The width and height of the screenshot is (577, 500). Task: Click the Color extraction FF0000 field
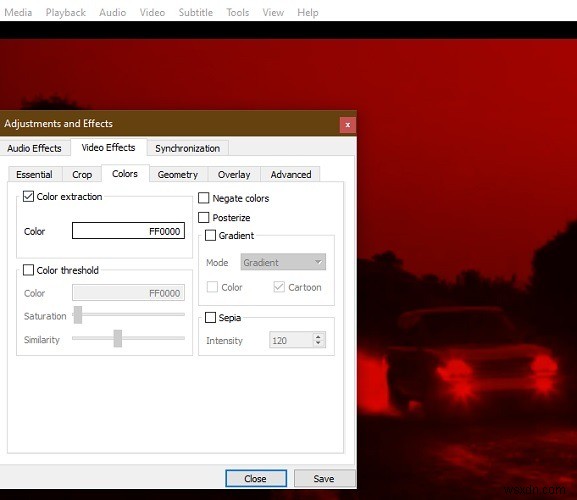pos(128,231)
